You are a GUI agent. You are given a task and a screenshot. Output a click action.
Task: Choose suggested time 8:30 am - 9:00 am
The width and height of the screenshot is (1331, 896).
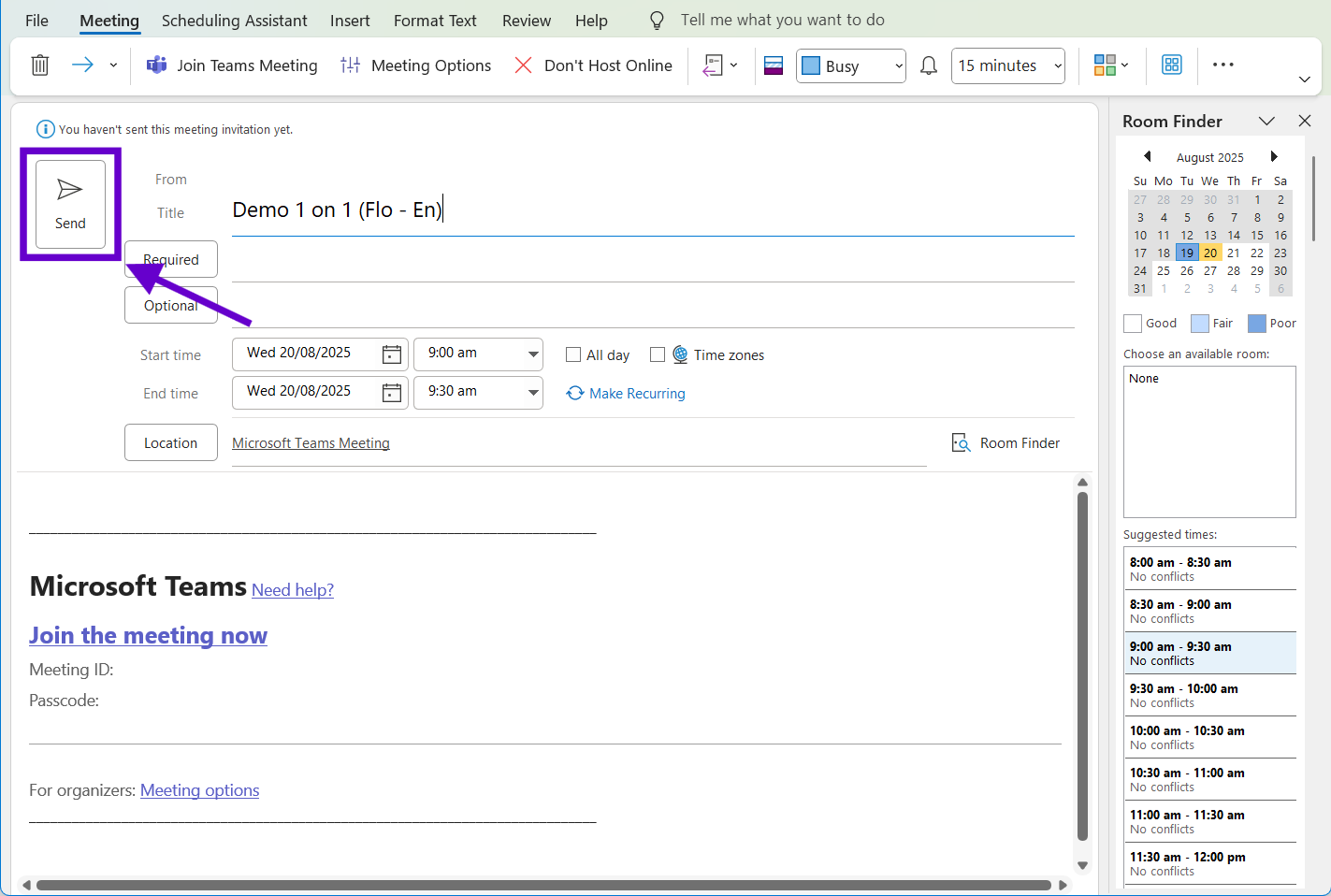[x=1210, y=611]
